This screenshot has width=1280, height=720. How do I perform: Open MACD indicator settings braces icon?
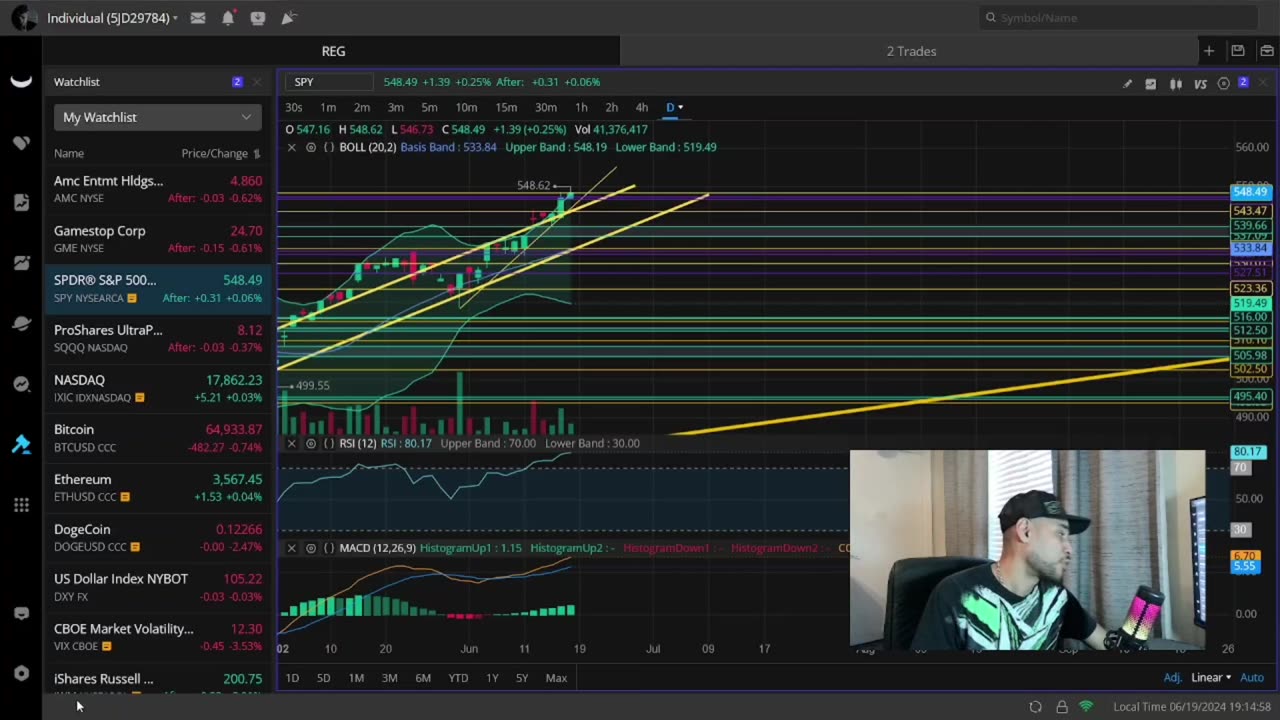328,548
